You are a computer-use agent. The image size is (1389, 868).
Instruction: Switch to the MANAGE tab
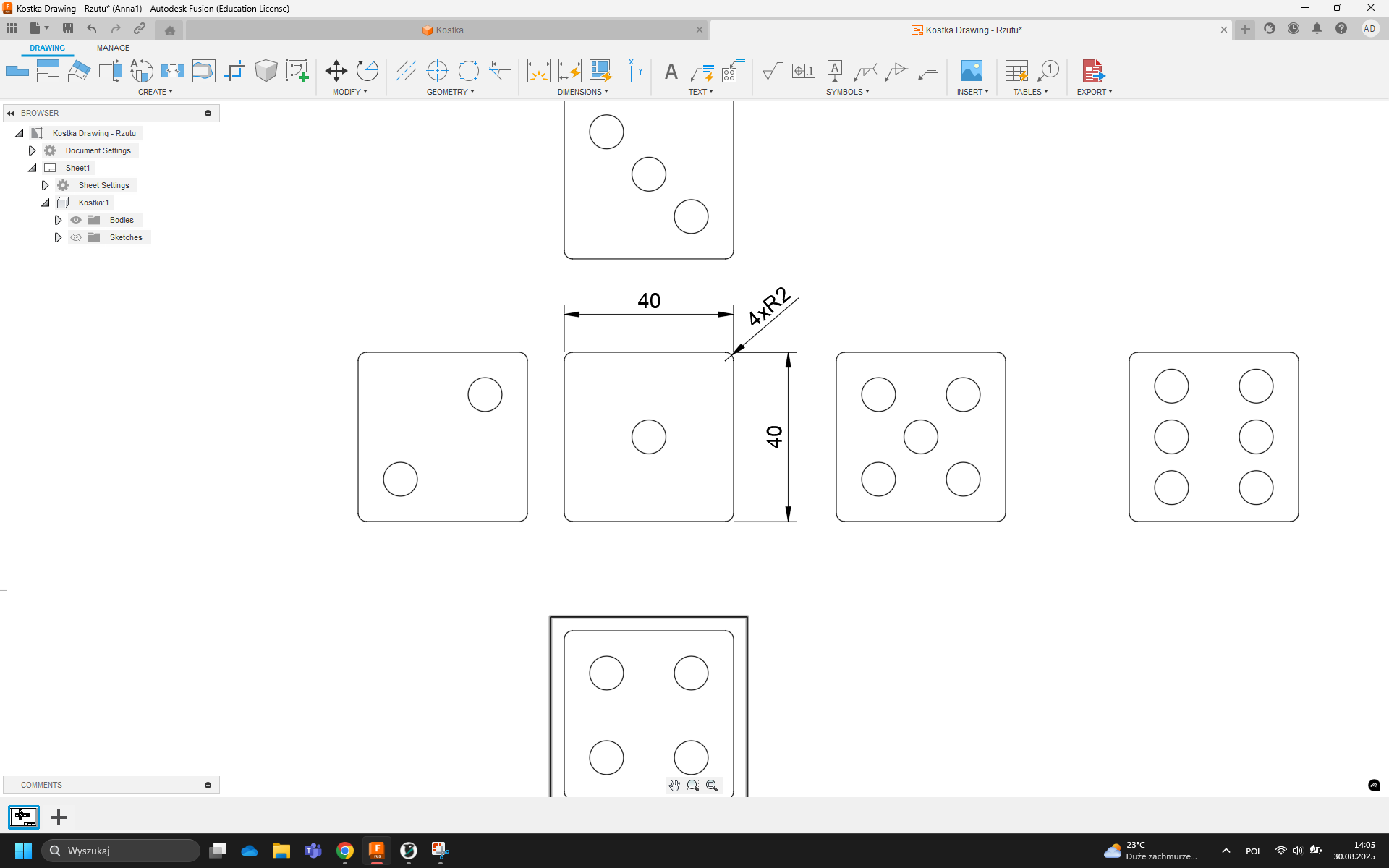[113, 48]
